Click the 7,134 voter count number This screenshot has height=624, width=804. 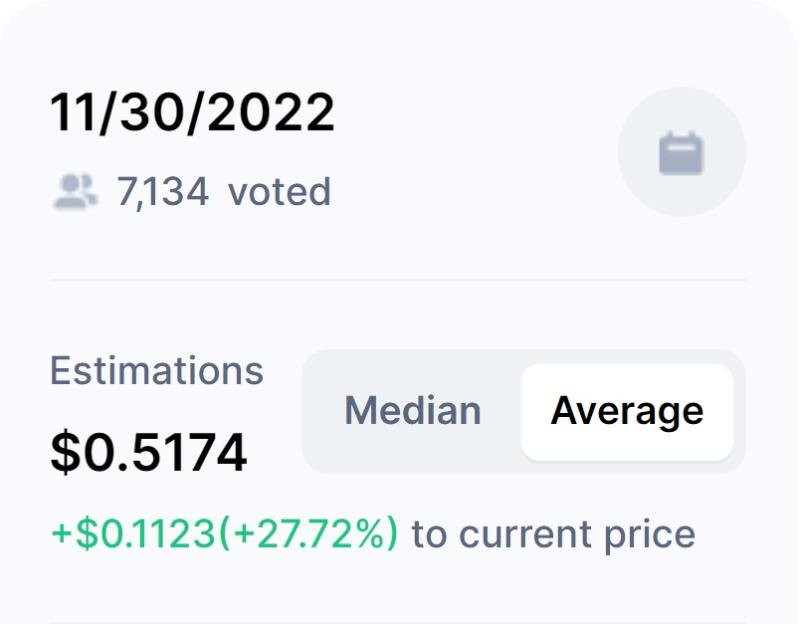point(163,191)
